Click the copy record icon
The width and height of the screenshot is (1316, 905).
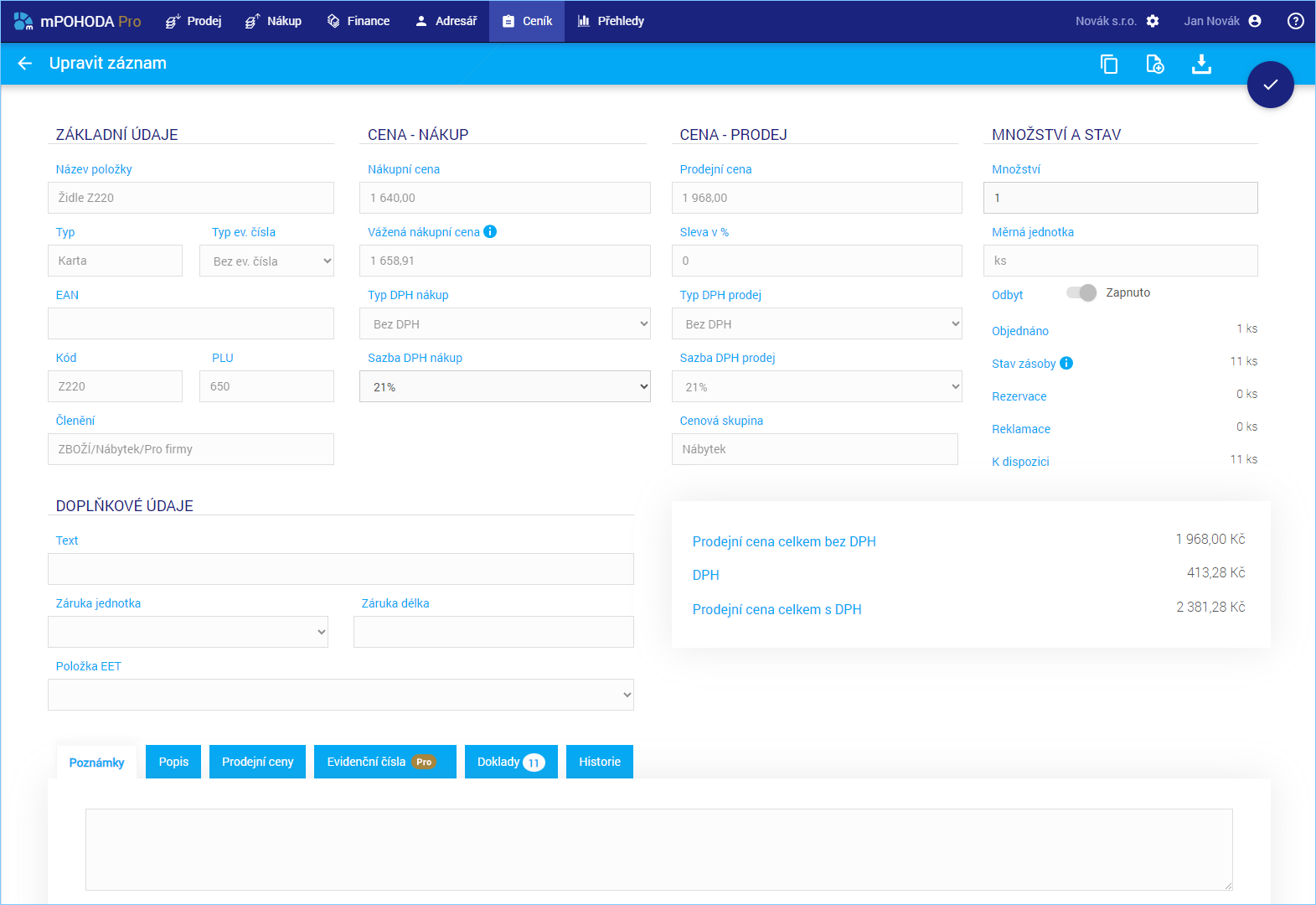pos(1109,64)
